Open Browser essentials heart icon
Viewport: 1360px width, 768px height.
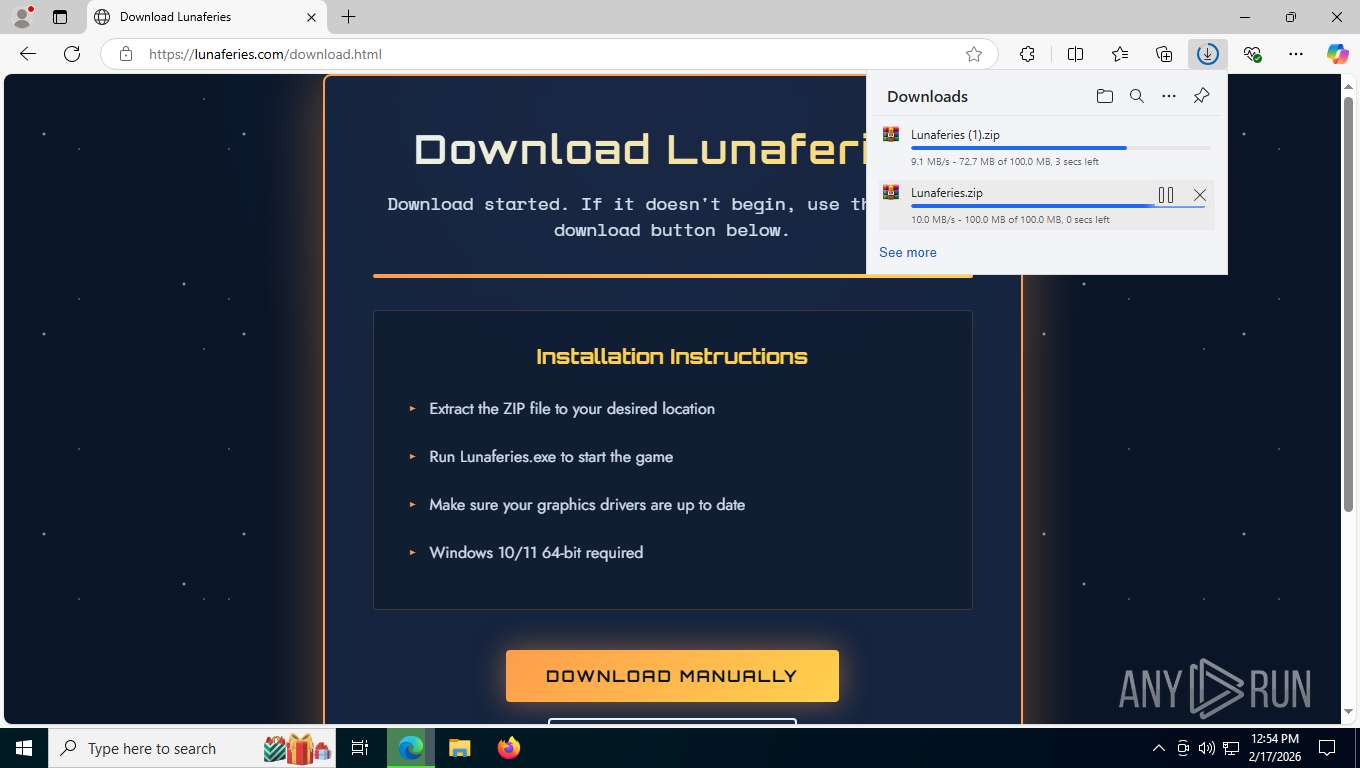pyautogui.click(x=1252, y=54)
